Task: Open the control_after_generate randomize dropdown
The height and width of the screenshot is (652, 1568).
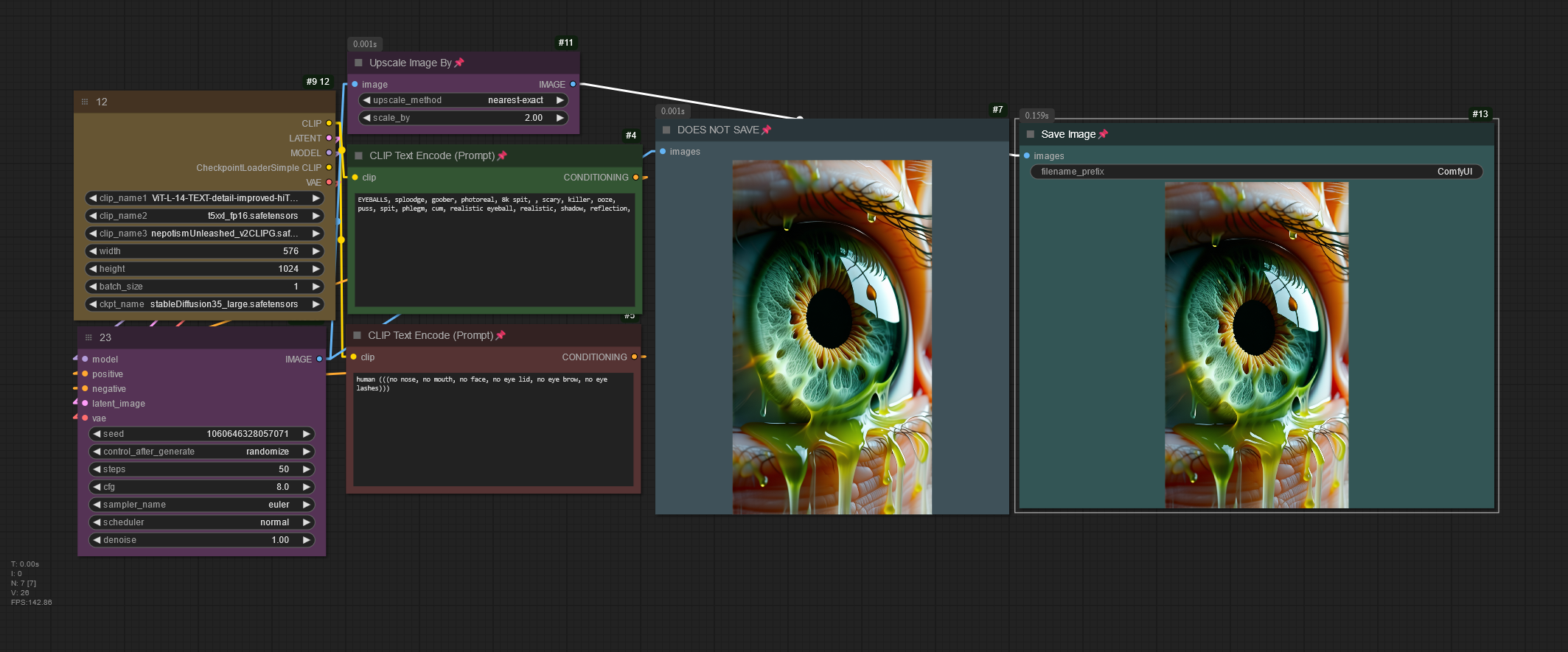Action: (x=202, y=452)
